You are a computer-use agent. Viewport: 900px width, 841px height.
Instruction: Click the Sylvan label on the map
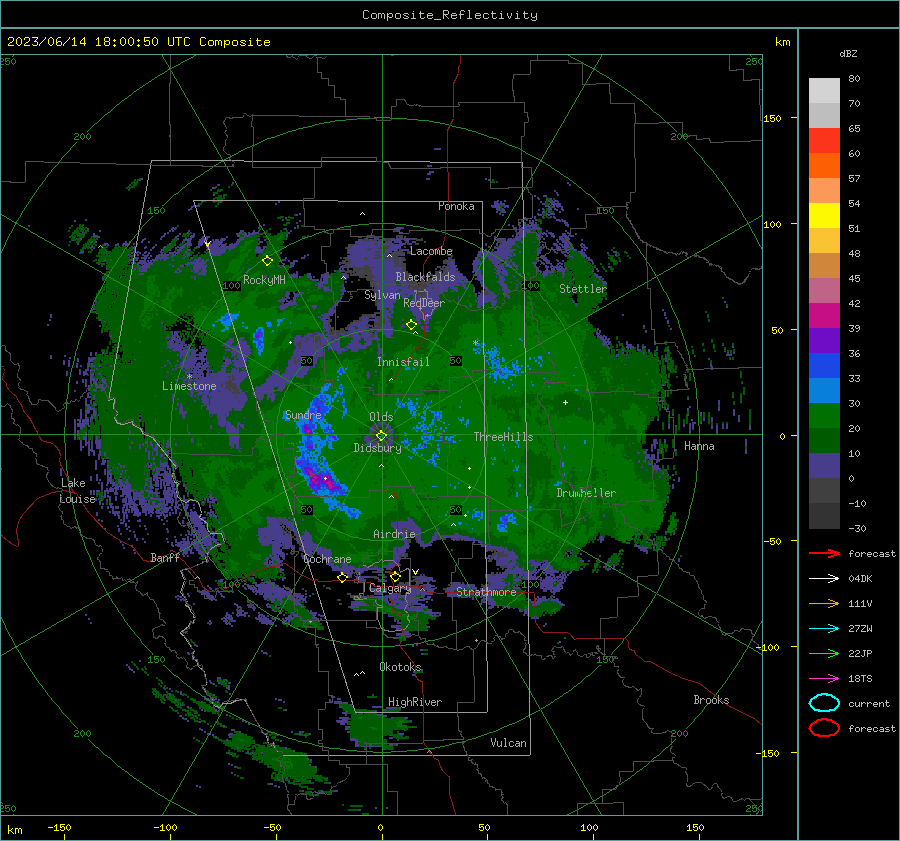pyautogui.click(x=382, y=295)
